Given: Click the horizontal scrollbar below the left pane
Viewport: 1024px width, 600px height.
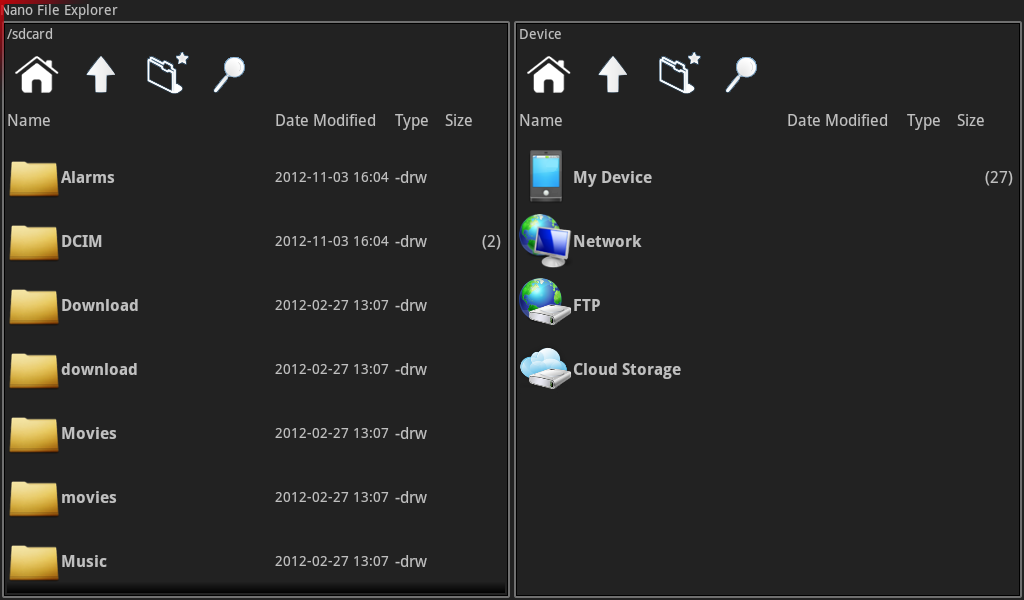Looking at the screenshot, I should click(x=255, y=589).
